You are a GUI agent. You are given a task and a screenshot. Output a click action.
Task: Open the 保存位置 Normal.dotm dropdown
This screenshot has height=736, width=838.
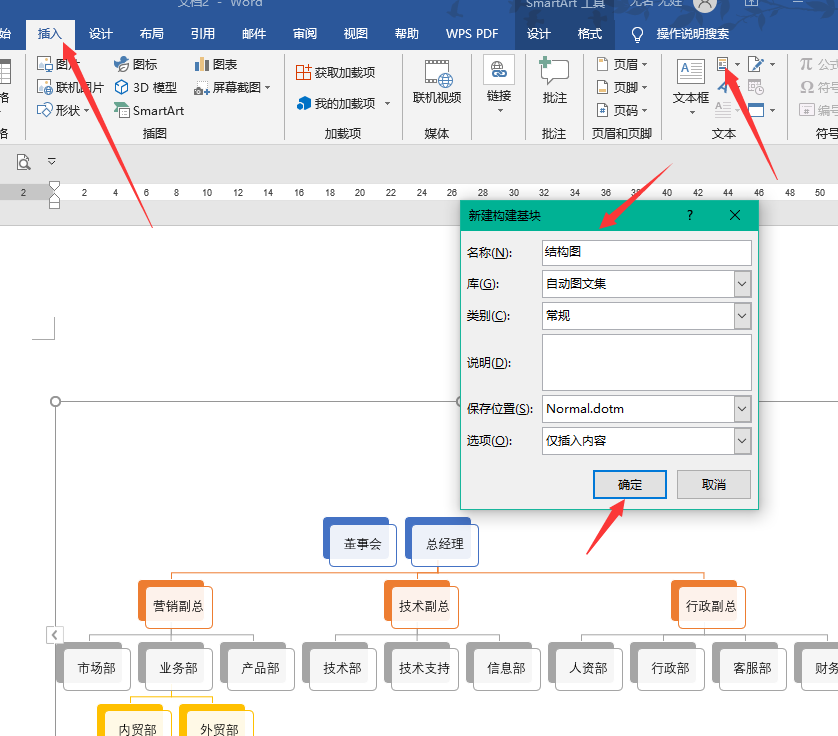click(742, 409)
